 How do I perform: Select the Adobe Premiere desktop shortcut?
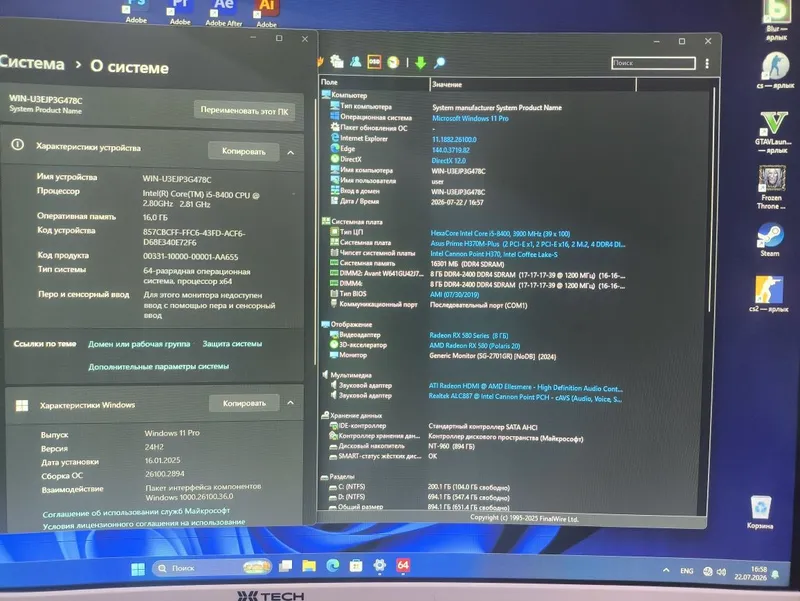point(180,12)
